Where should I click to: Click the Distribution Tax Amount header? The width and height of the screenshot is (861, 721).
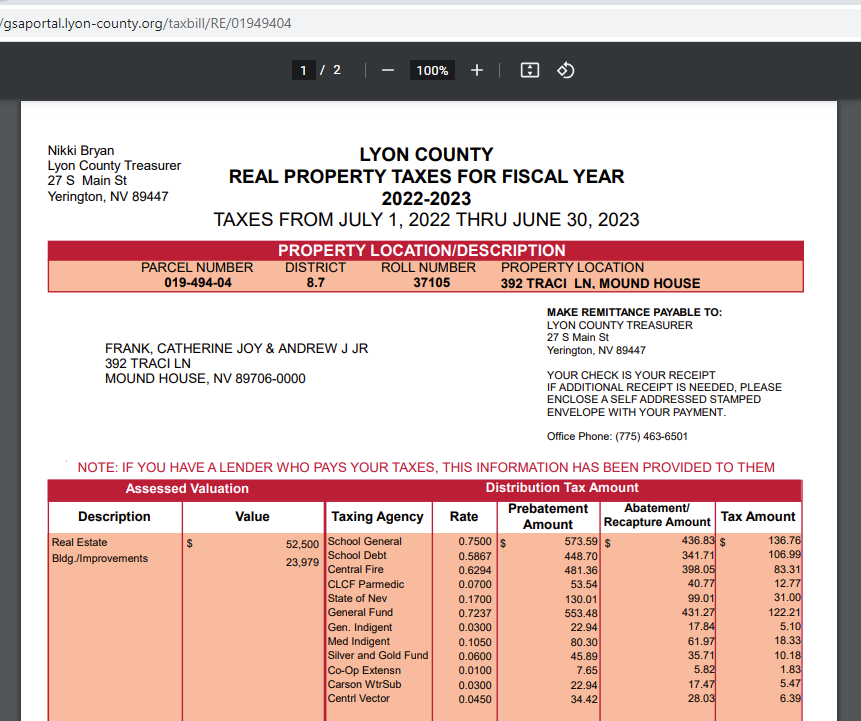561,488
